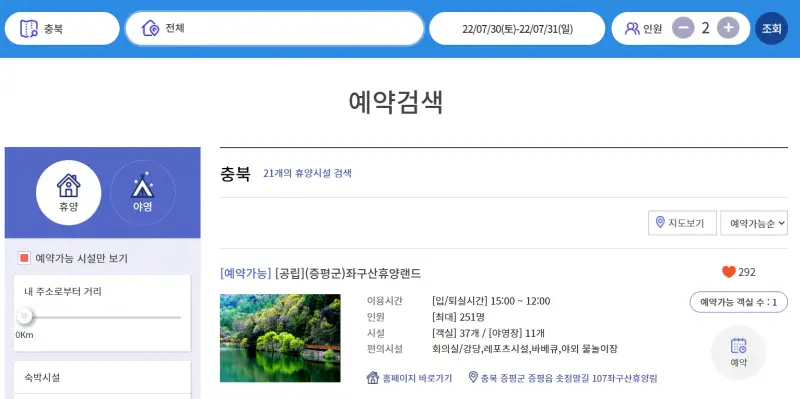Image resolution: width=800 pixels, height=399 pixels.
Task: Increase guest count with plus button
Action: pyautogui.click(x=728, y=28)
